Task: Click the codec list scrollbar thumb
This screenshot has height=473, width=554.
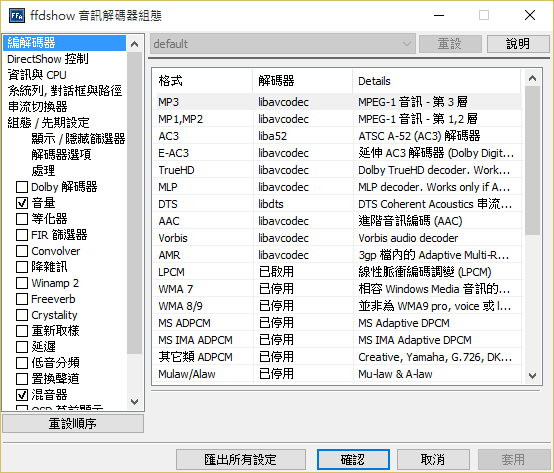Action: (x=532, y=161)
